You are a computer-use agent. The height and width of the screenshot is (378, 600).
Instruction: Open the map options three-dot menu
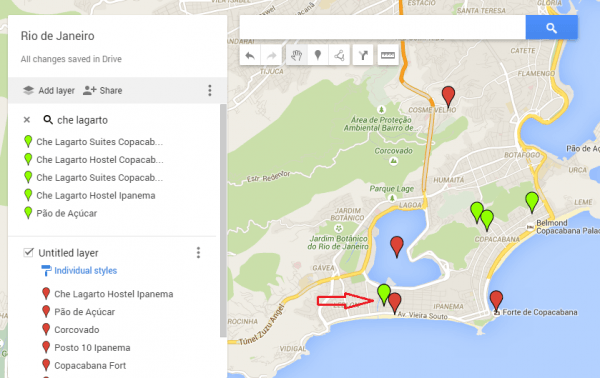point(210,90)
